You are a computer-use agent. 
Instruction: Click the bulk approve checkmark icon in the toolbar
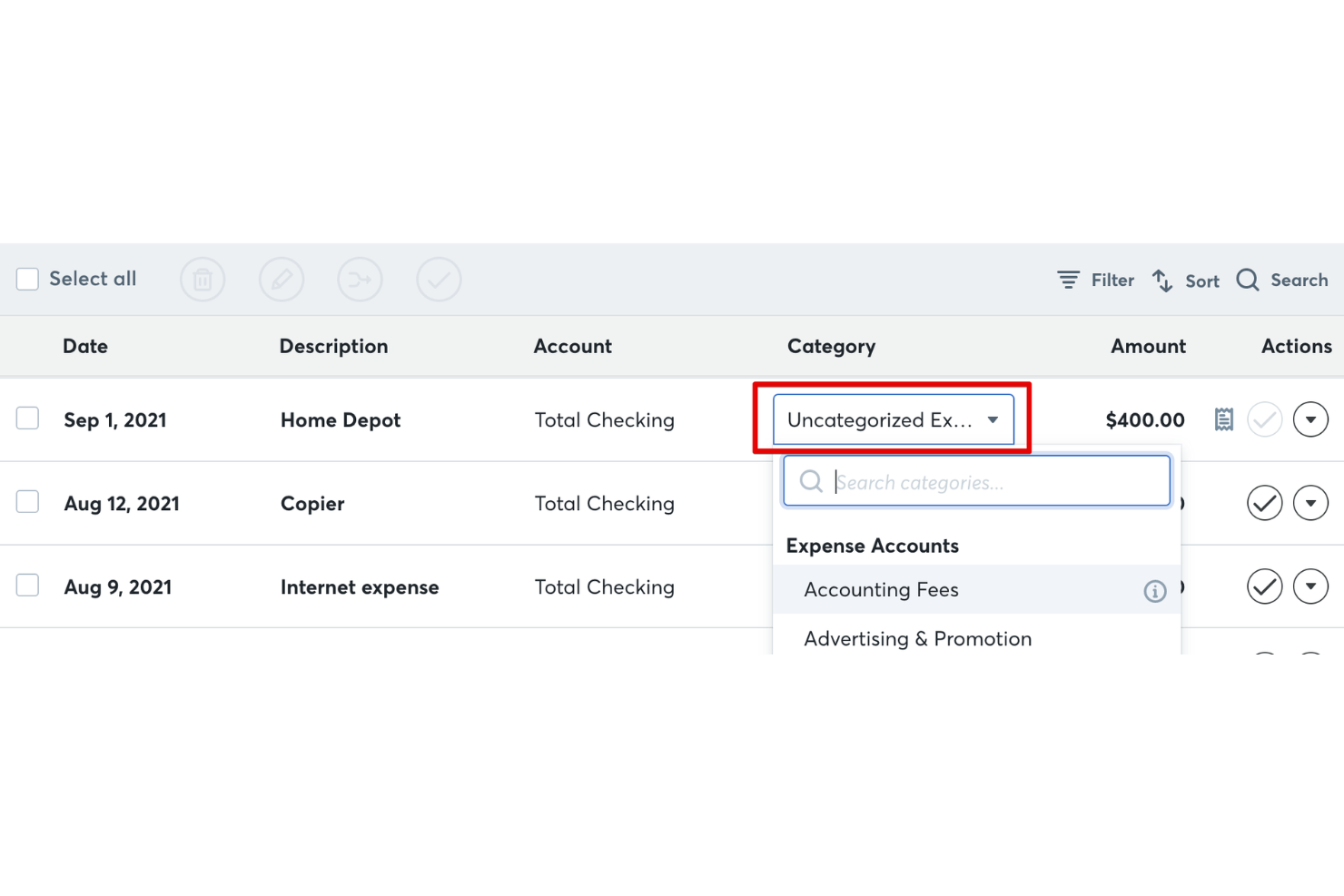(x=439, y=279)
